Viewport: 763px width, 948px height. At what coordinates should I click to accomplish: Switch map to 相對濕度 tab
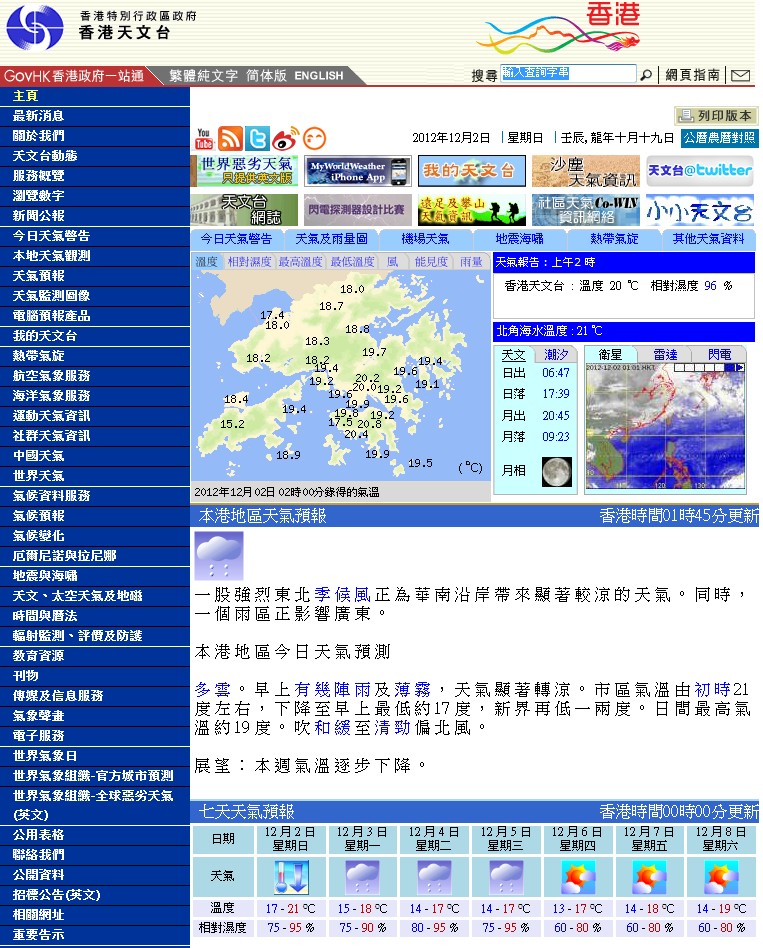249,262
